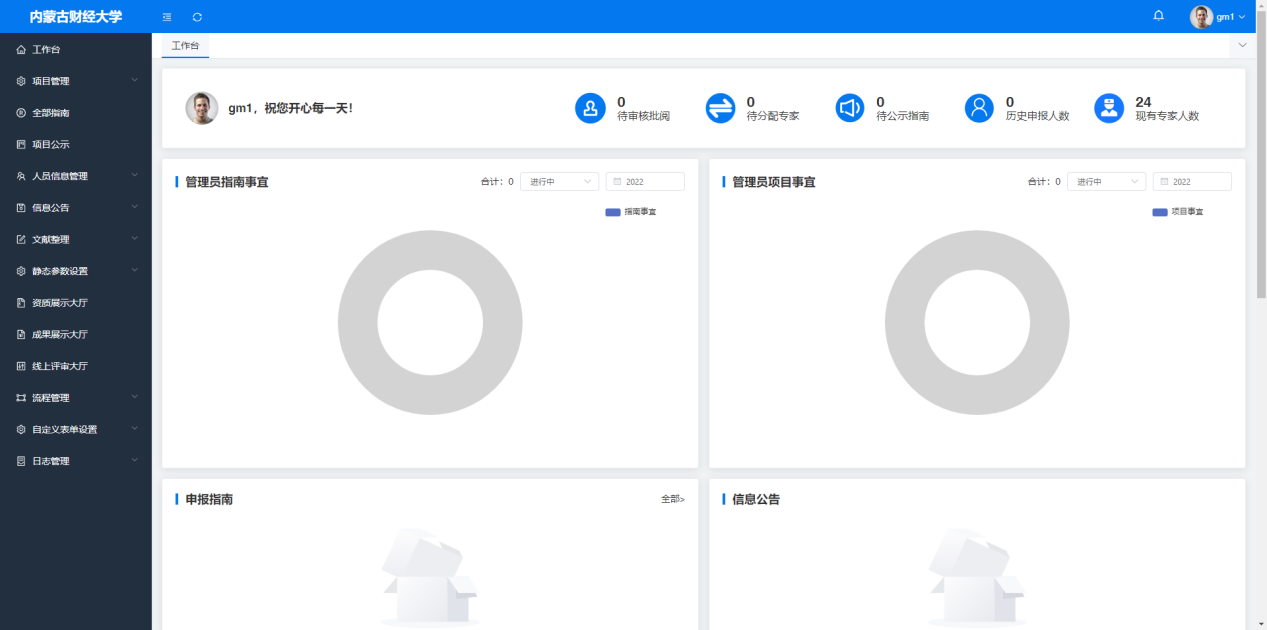Screen dimensions: 1267x630
Task: Click the refresh icon in the top bar
Action: [197, 17]
